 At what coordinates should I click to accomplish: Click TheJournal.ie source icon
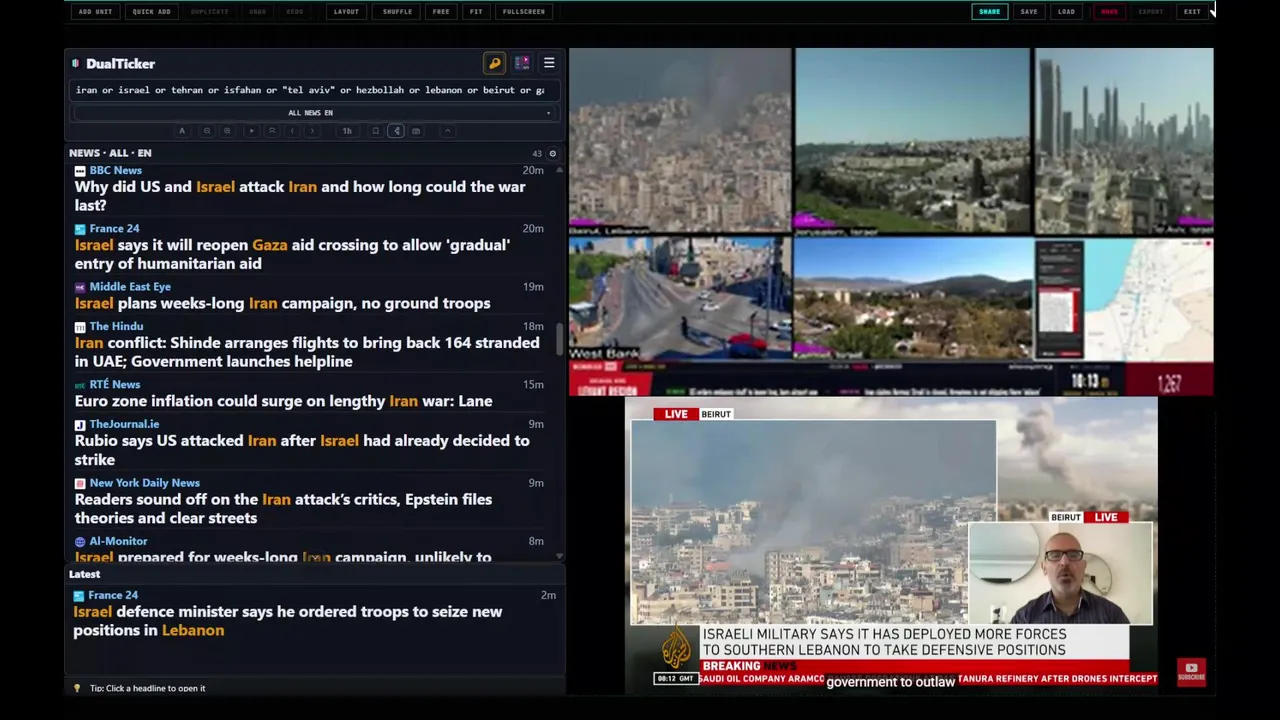[x=80, y=425]
